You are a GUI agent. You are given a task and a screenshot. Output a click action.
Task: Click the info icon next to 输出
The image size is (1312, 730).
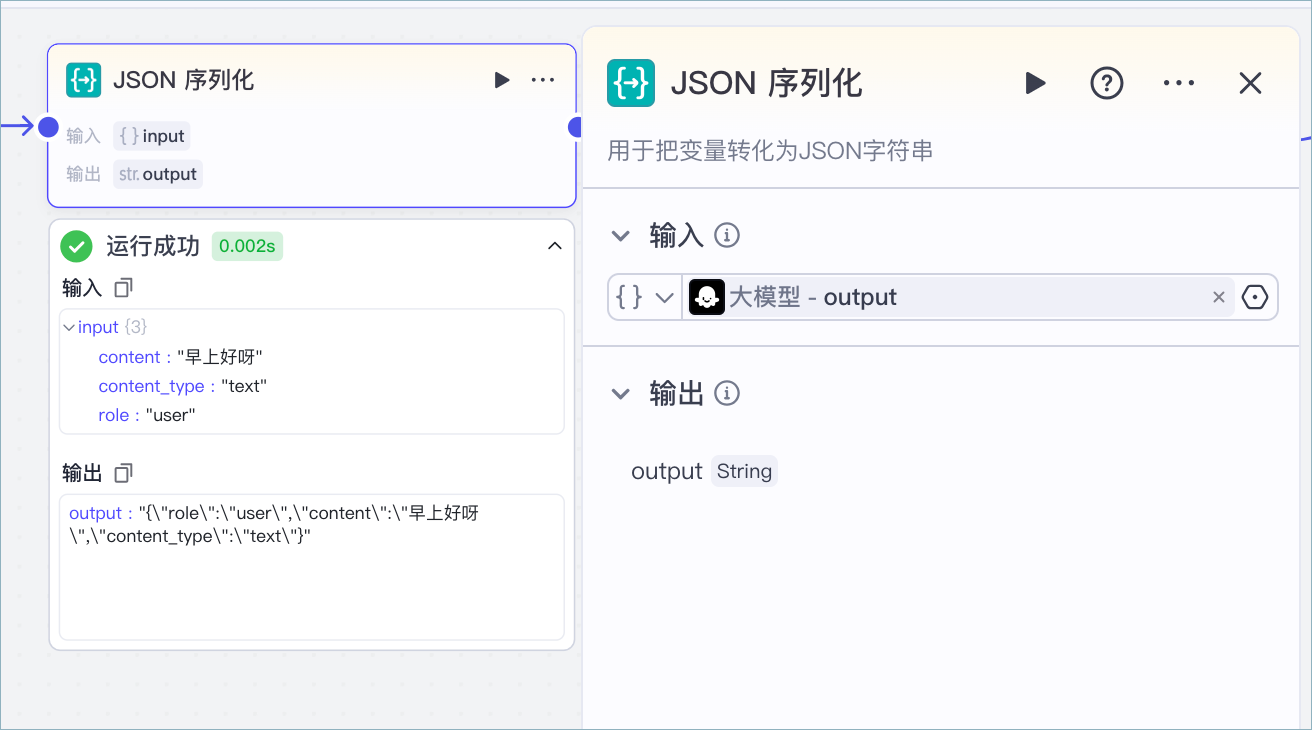727,393
